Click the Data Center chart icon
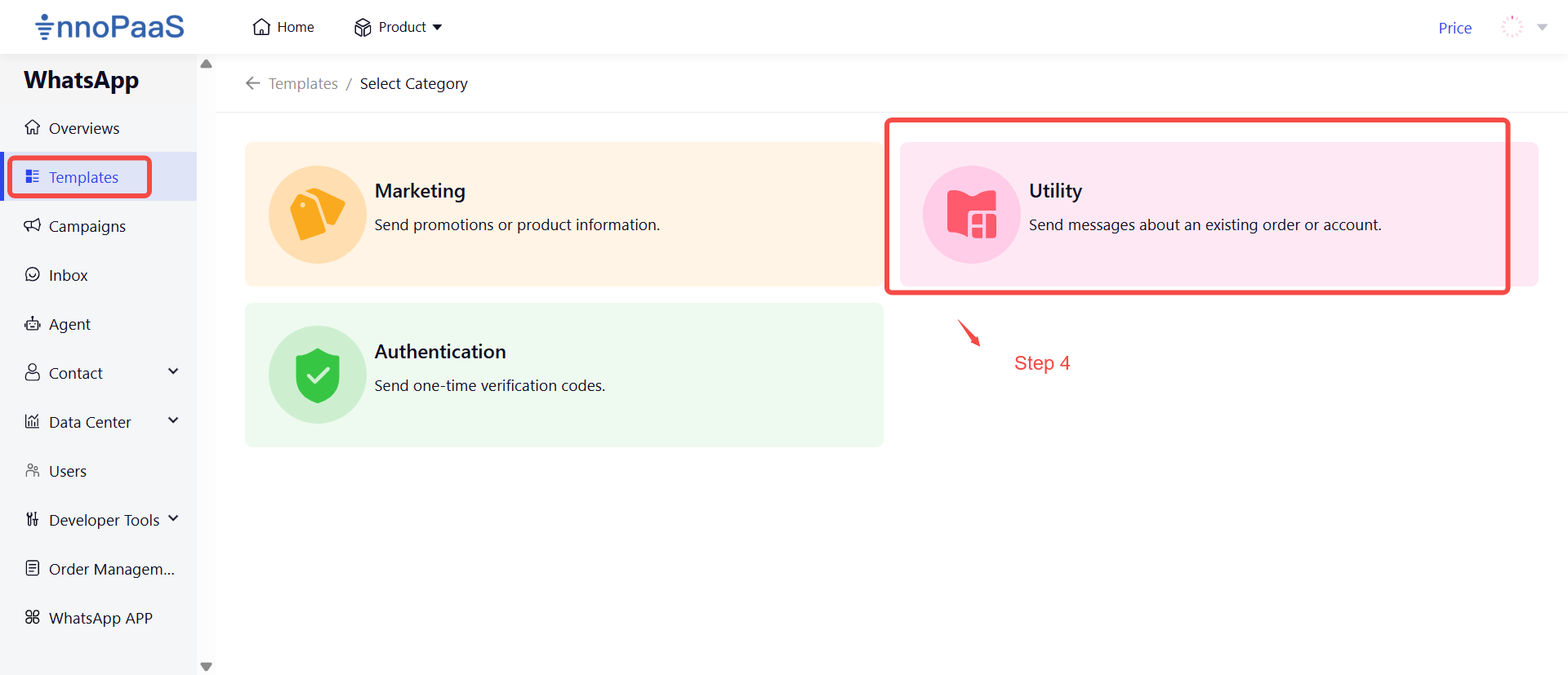The image size is (1568, 675). (x=33, y=421)
